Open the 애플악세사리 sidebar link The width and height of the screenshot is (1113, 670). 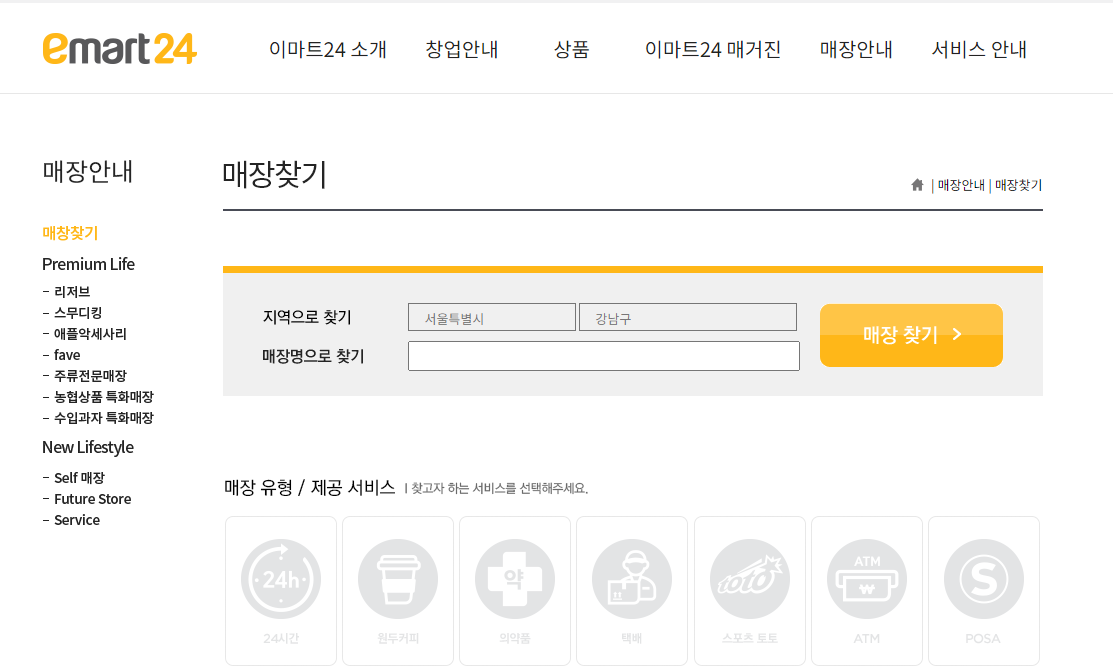point(90,334)
